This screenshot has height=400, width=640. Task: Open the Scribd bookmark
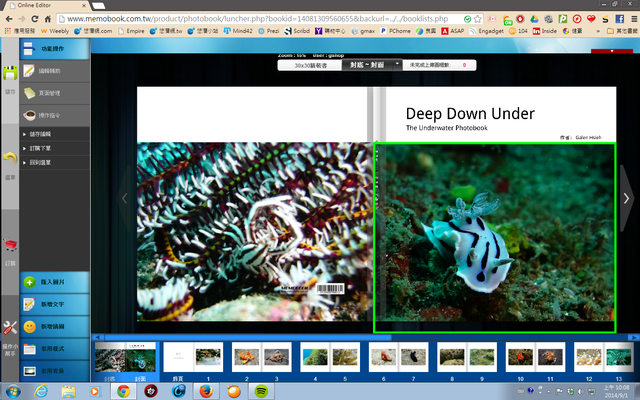click(x=297, y=31)
